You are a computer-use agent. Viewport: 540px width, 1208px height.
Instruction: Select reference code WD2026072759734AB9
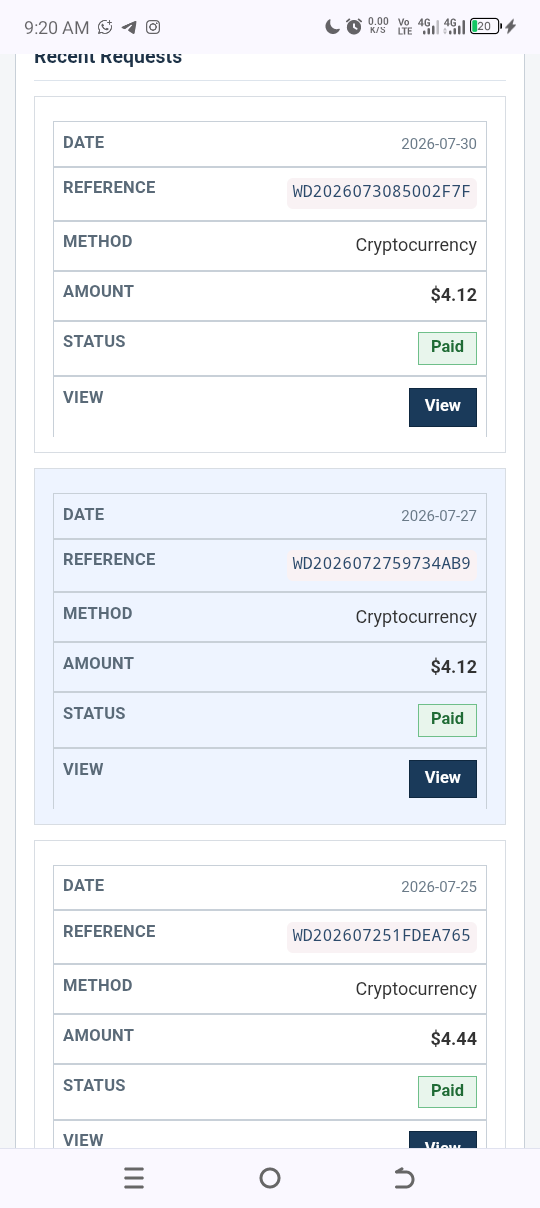(x=382, y=564)
